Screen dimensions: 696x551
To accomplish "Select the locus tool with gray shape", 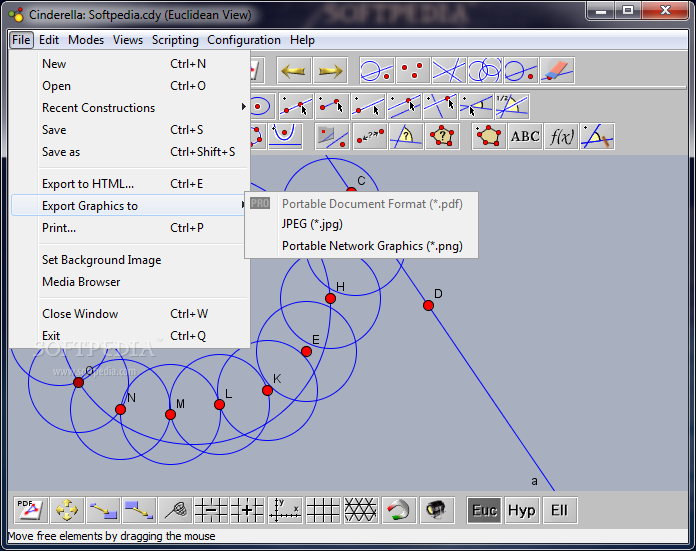I will pyautogui.click(x=333, y=136).
